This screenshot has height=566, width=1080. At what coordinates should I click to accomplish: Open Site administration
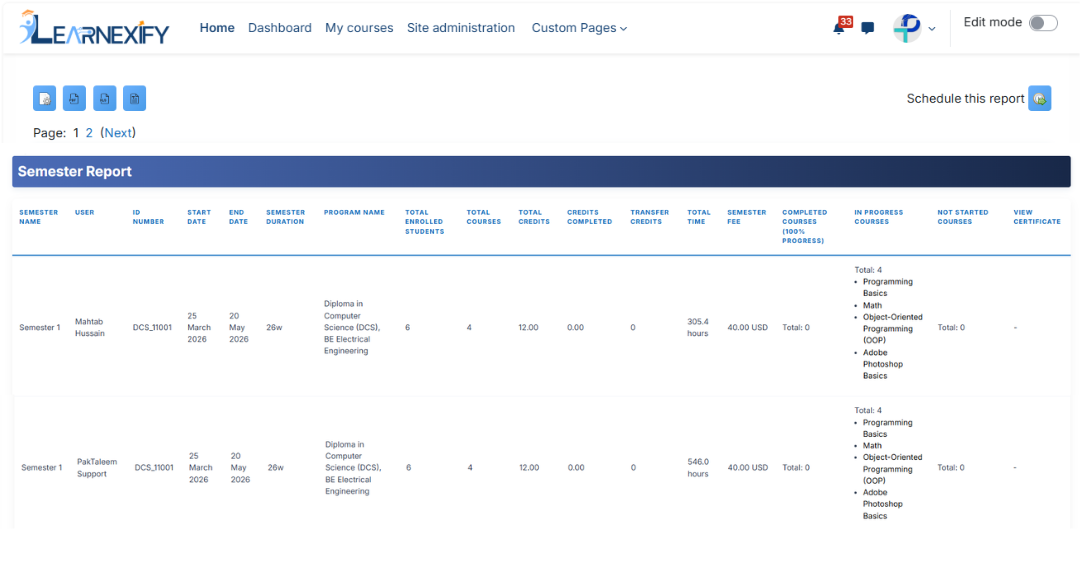(x=461, y=28)
